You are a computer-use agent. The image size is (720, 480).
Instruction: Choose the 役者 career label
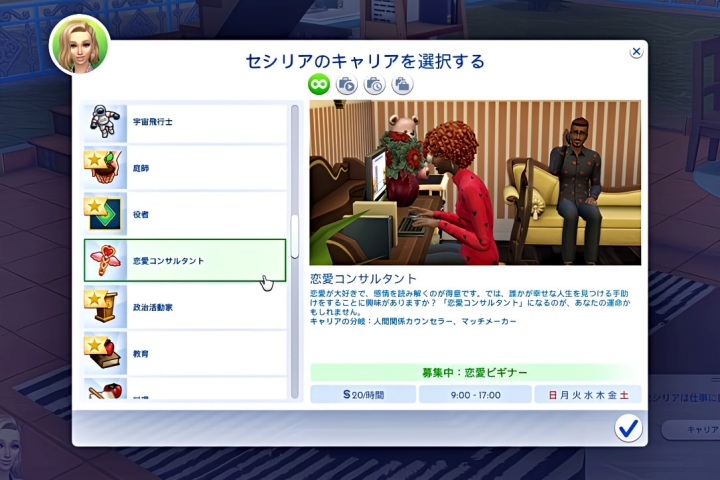click(141, 215)
